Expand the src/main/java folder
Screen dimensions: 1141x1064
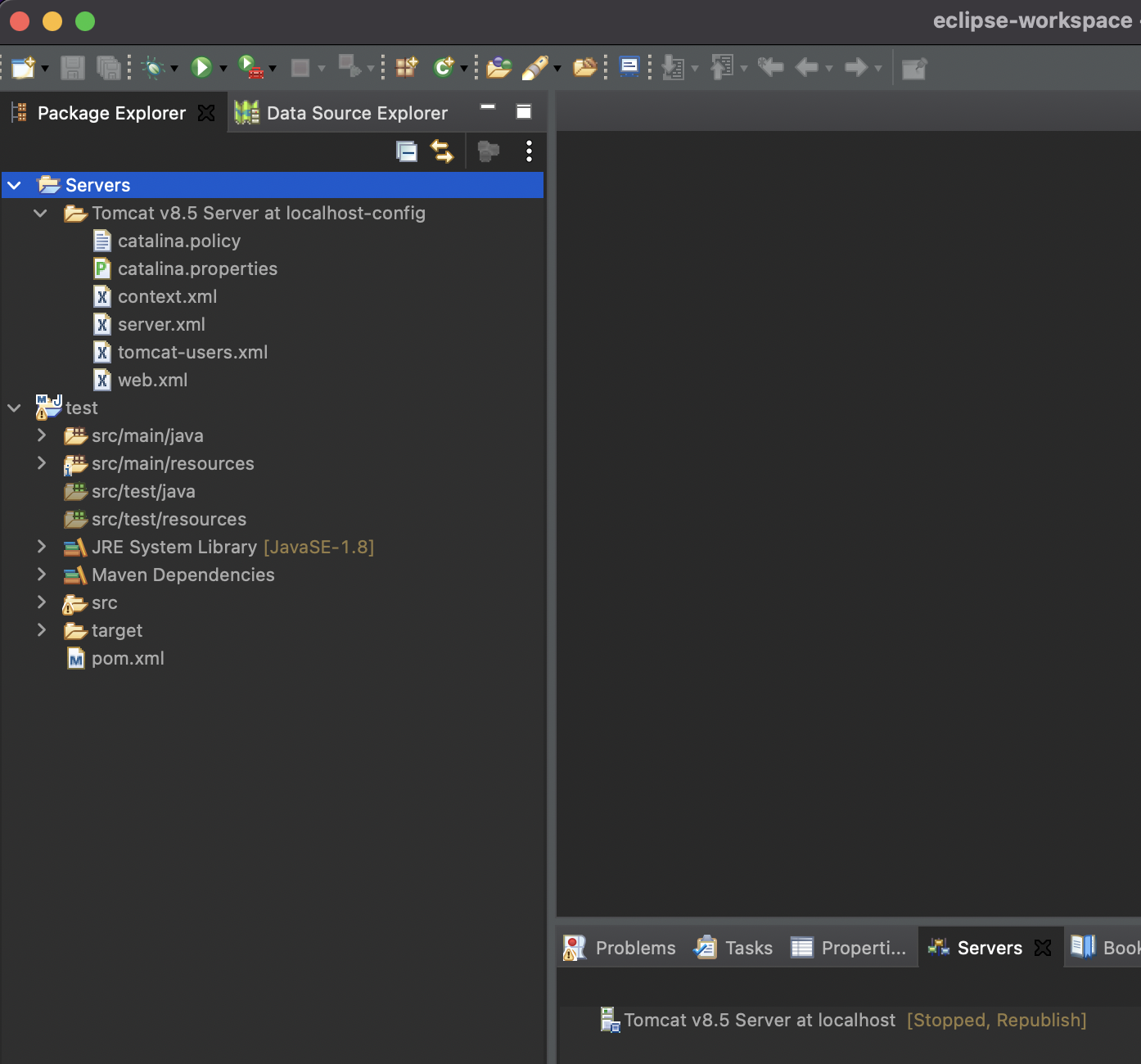42,435
